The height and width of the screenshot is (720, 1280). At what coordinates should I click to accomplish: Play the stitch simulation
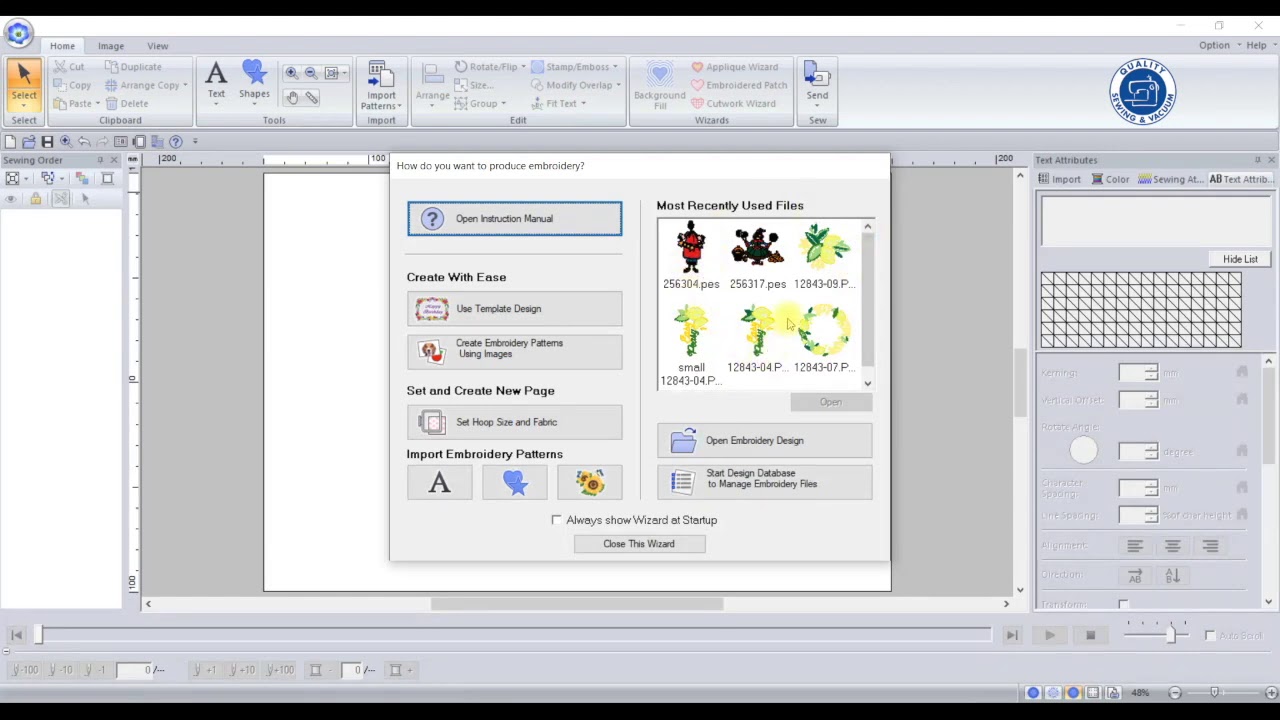click(1050, 635)
